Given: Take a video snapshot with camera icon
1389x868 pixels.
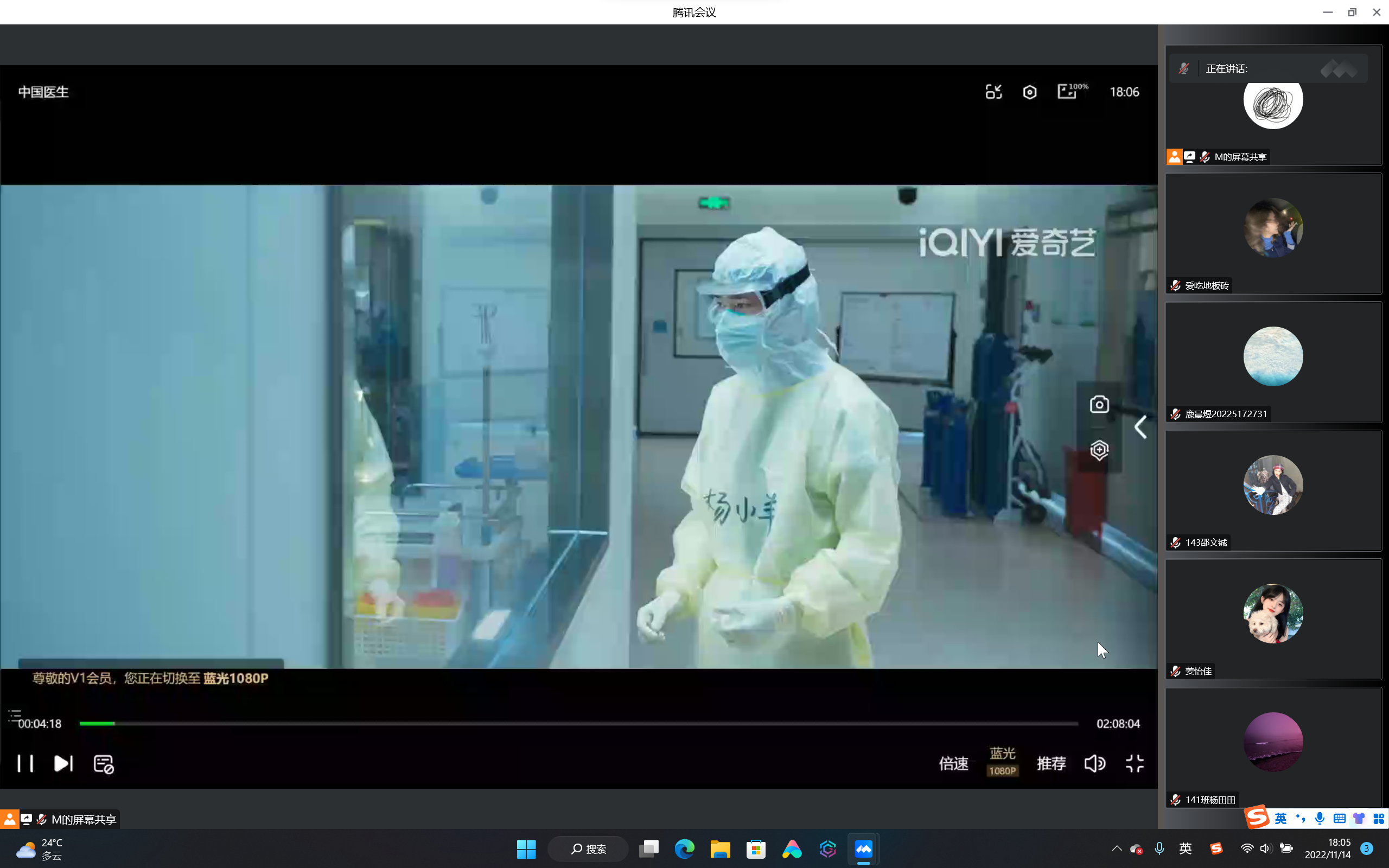Looking at the screenshot, I should 1099,404.
